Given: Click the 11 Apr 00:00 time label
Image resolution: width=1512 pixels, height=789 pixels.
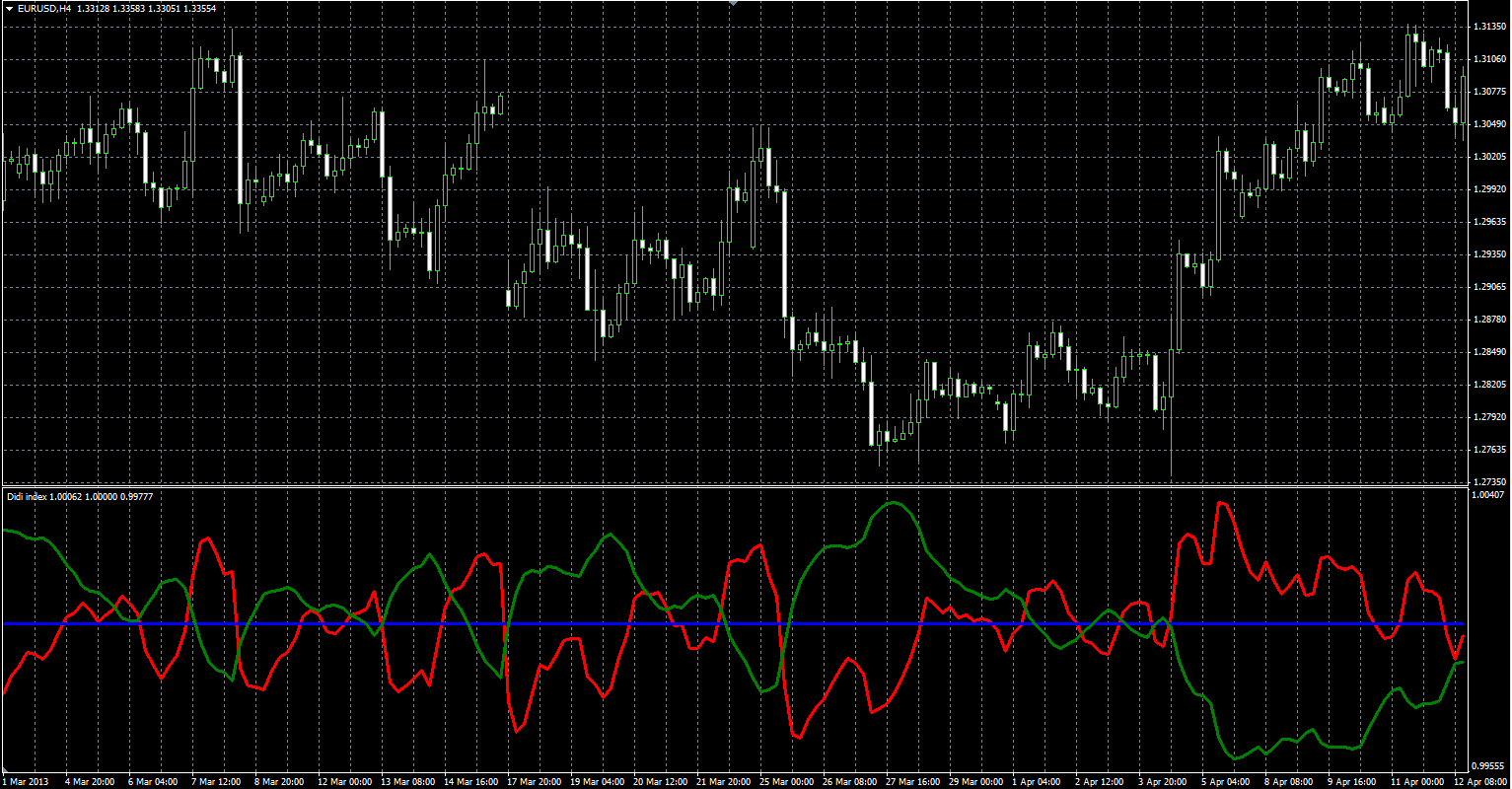Looking at the screenshot, I should pos(1415,782).
